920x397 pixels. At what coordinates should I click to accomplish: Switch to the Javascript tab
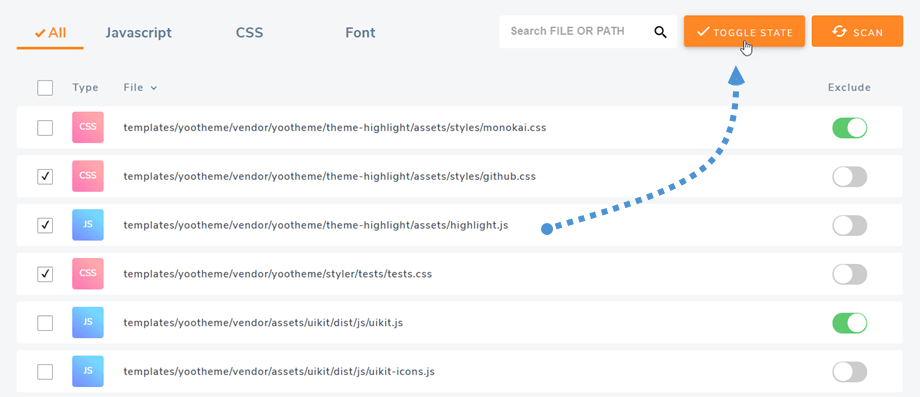coord(138,33)
